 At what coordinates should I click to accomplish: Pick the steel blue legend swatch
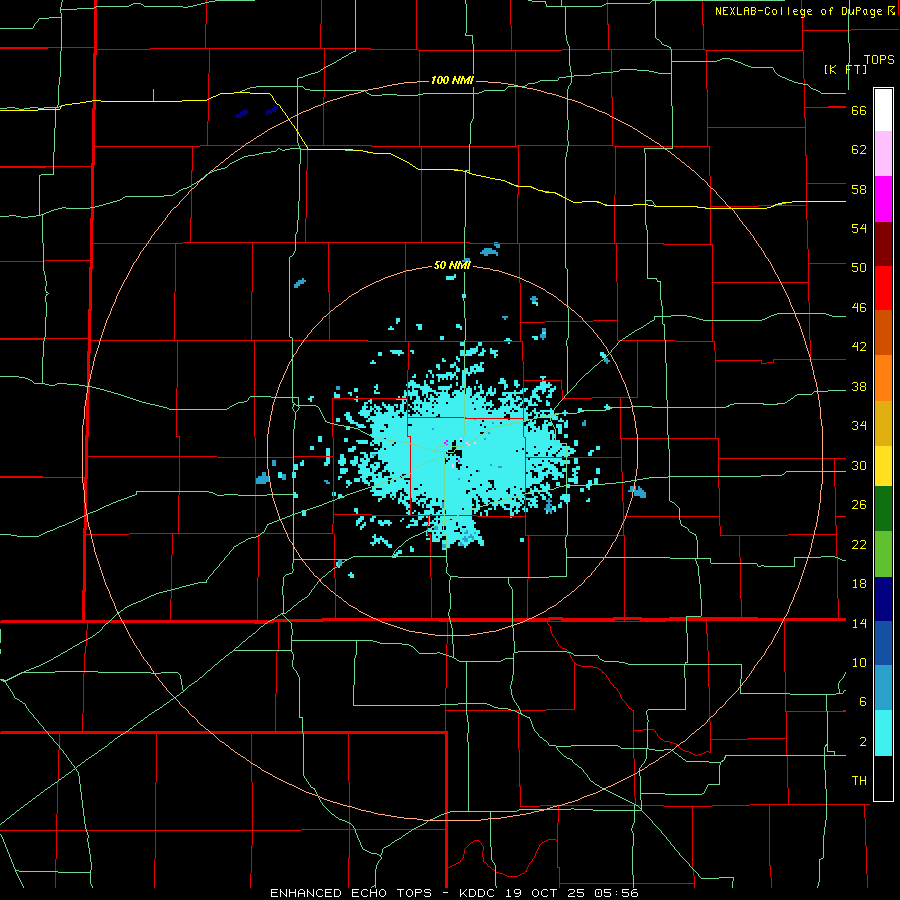point(883,688)
